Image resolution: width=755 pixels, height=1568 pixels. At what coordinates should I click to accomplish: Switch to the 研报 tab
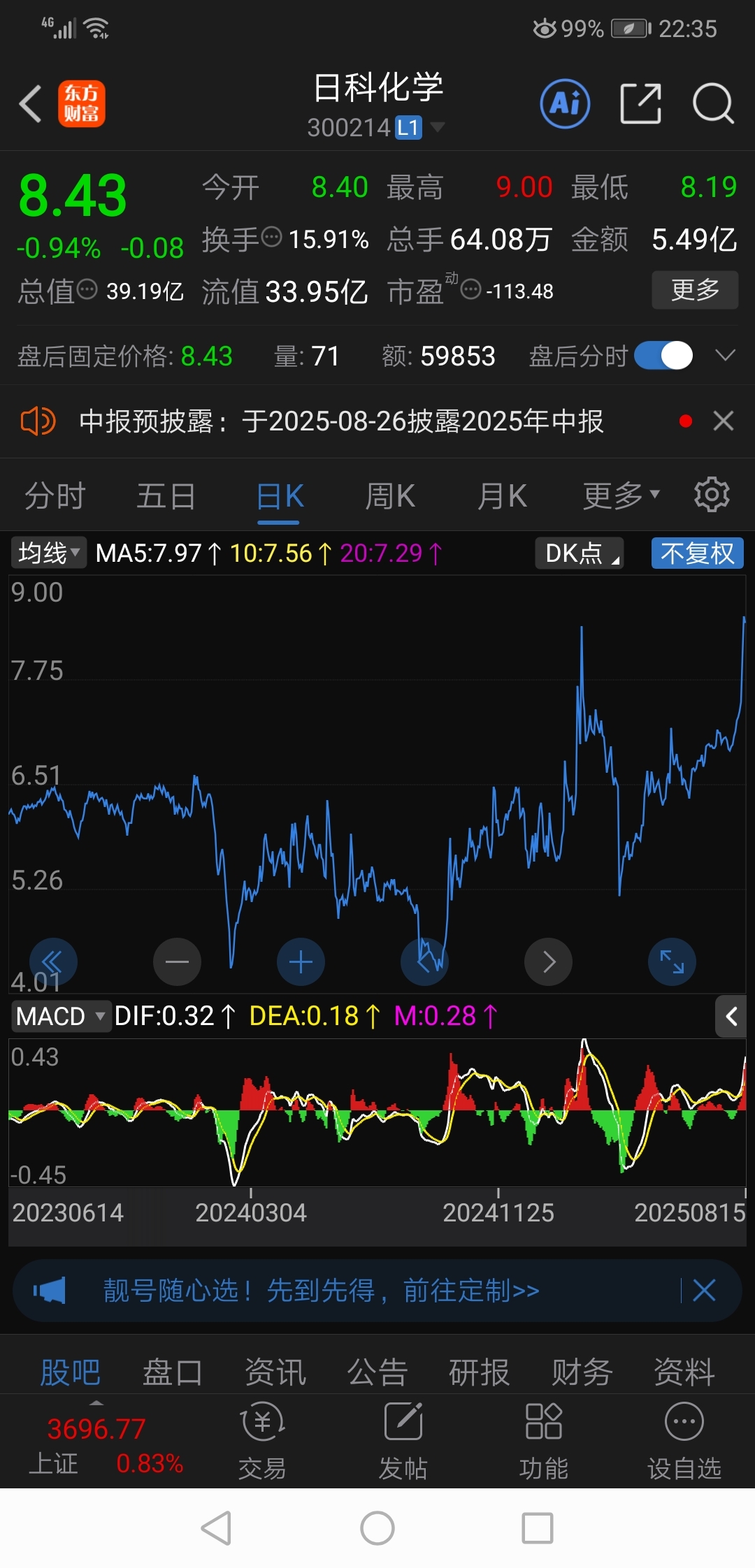coord(480,1372)
